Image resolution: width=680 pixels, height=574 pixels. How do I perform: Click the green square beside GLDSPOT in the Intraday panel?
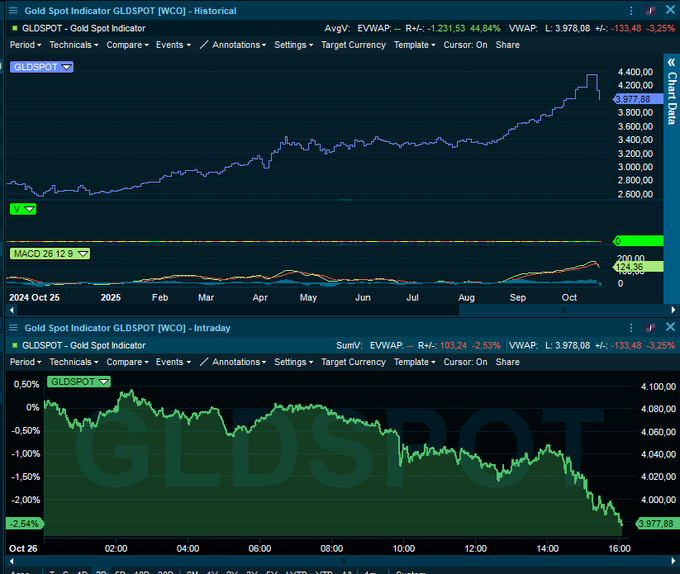(15, 345)
